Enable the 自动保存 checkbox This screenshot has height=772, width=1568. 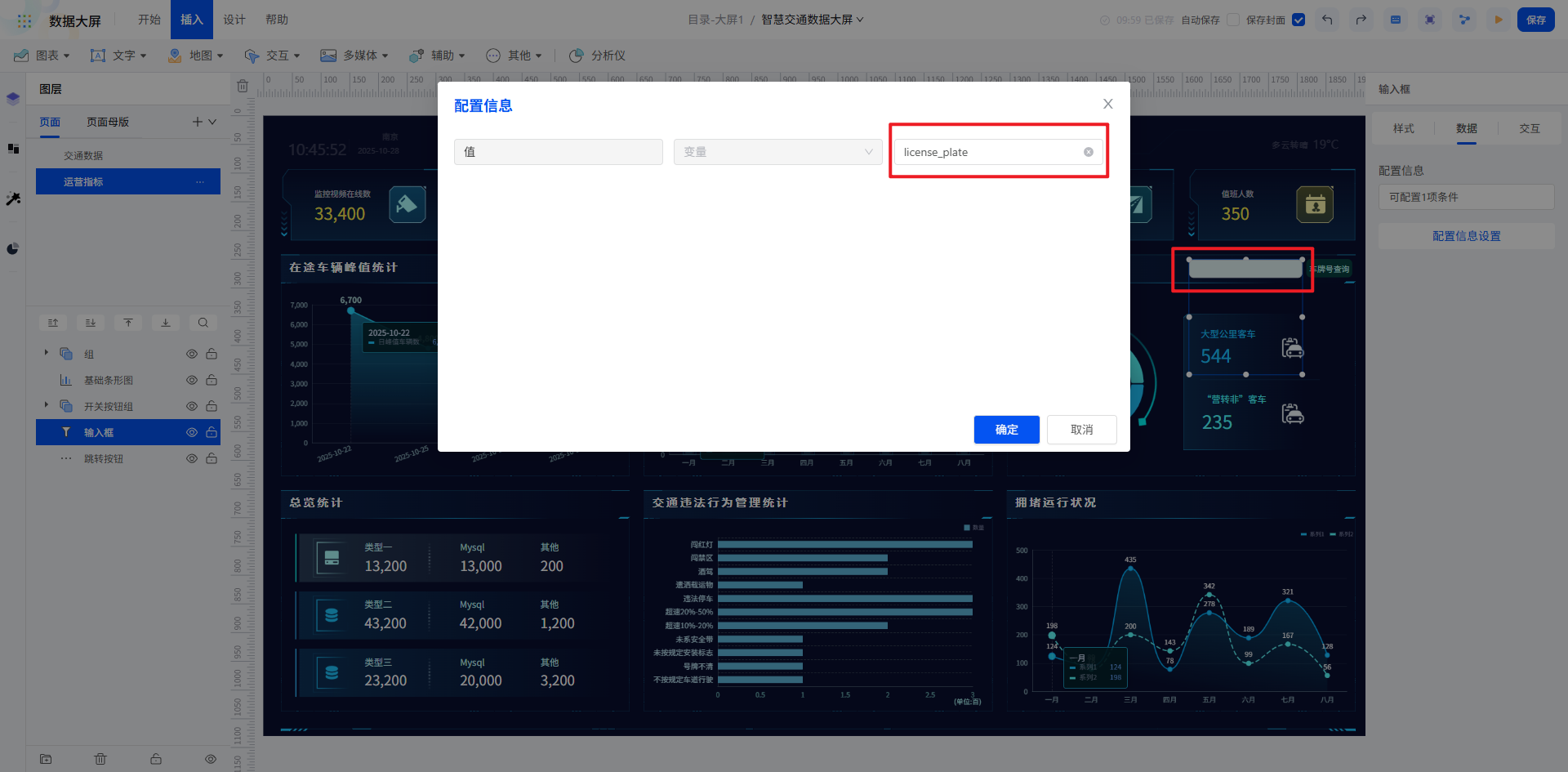click(x=1233, y=20)
